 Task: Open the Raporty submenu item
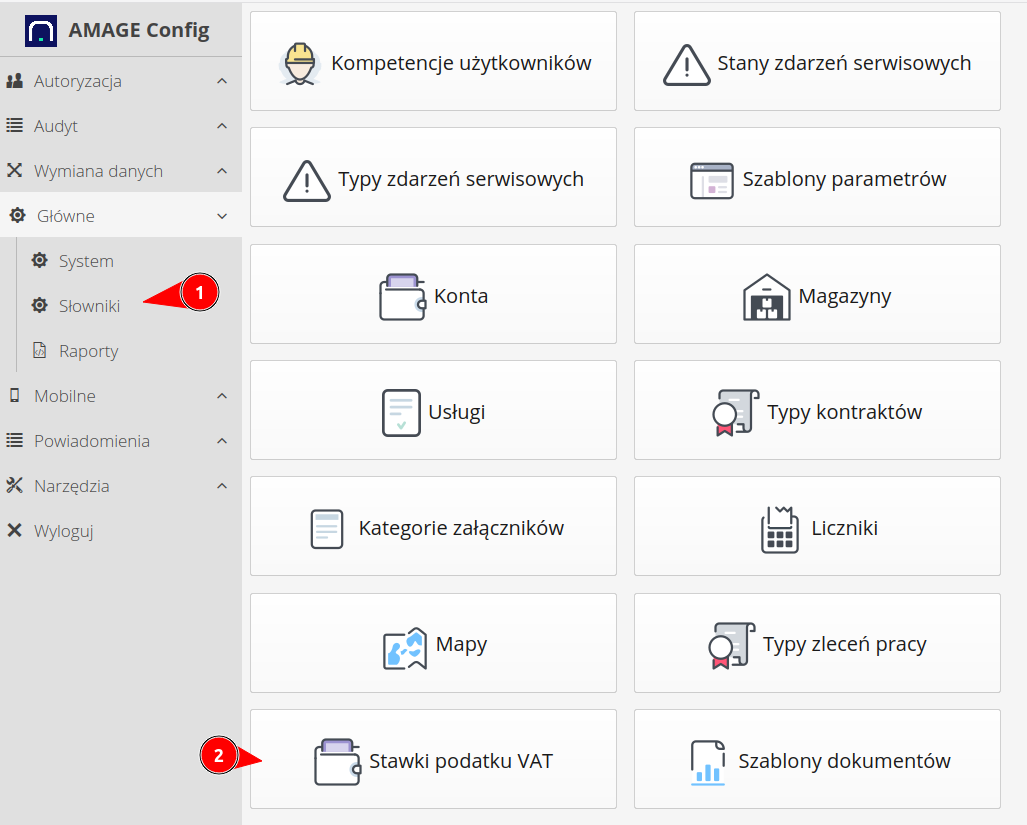click(x=88, y=351)
